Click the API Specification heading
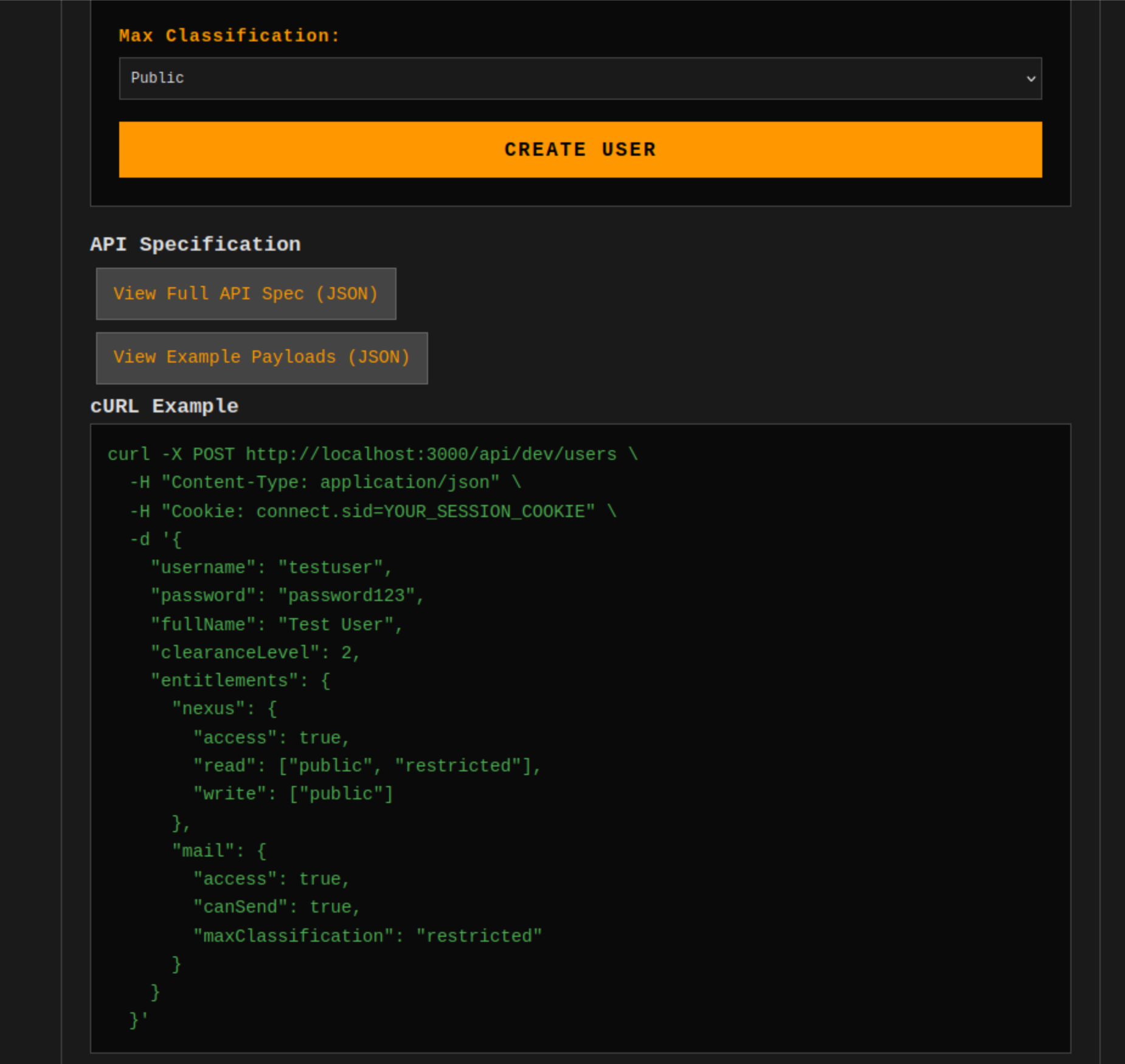1125x1064 pixels. (x=195, y=243)
